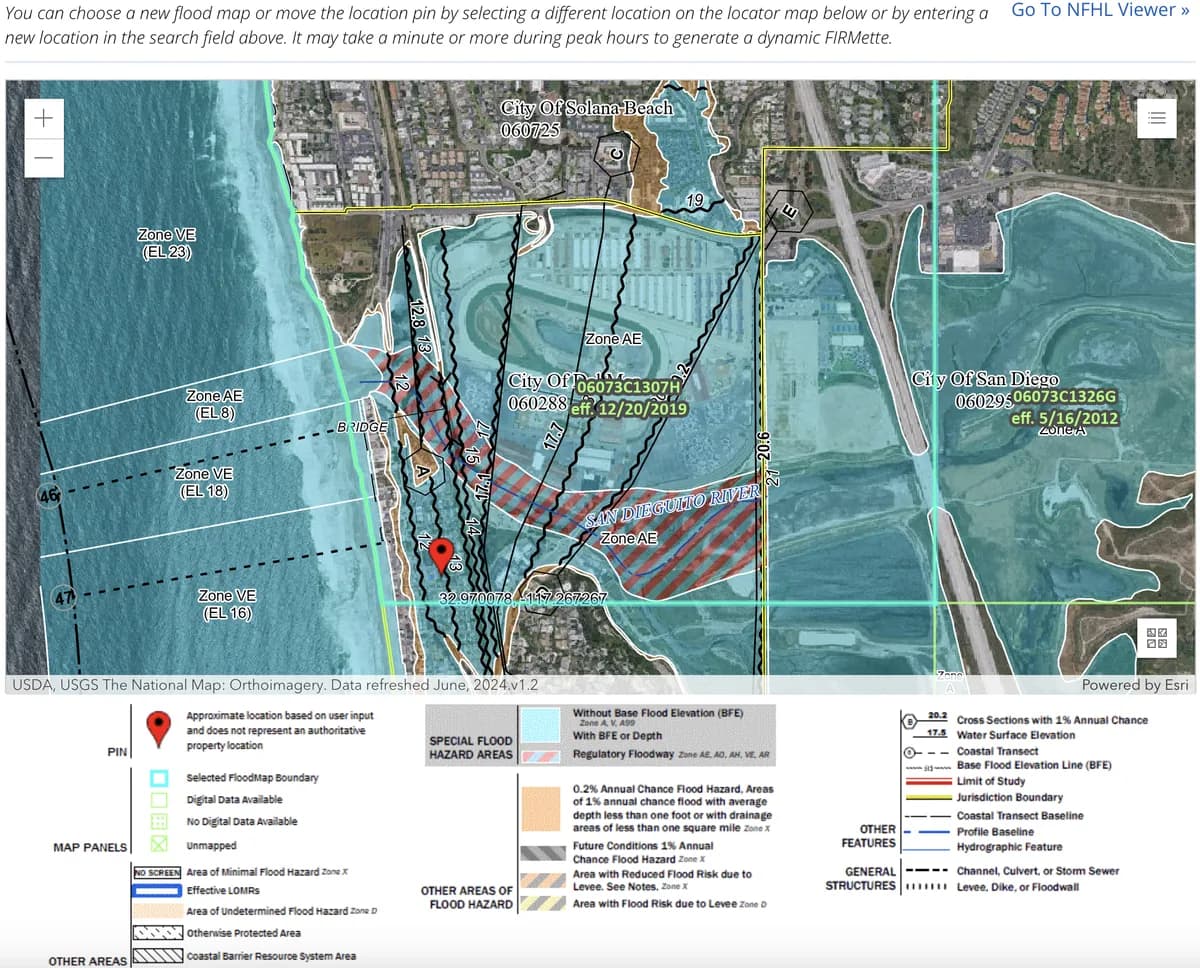
Task: Open the legend list button on map
Action: 1156,117
